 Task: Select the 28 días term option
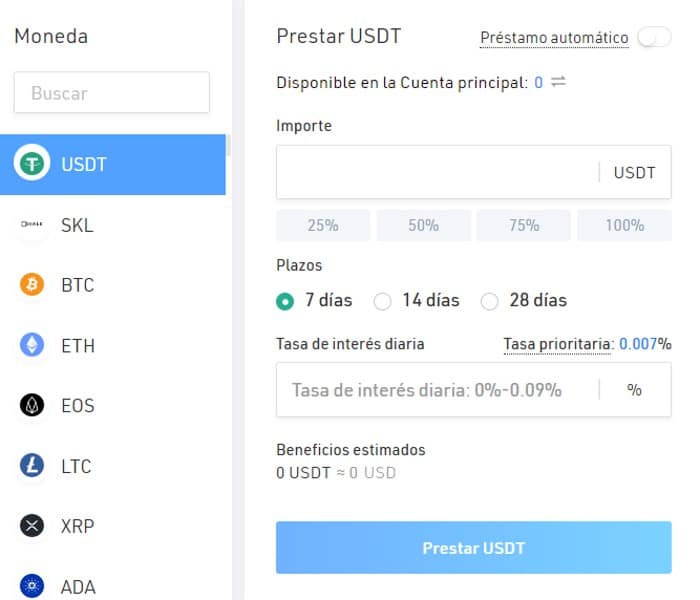[489, 301]
